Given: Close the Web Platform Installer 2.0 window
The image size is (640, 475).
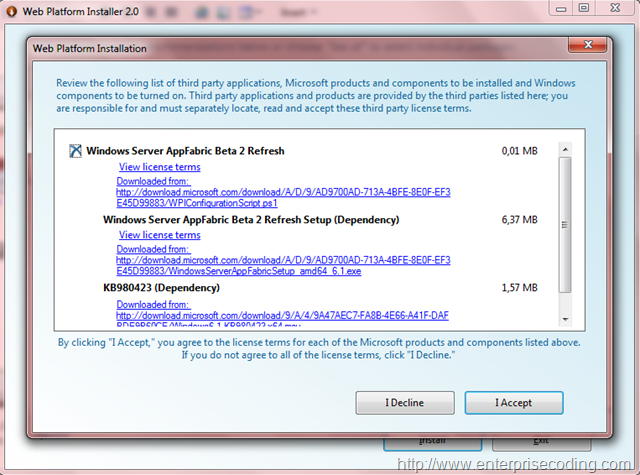Looking at the screenshot, I should 615,8.
